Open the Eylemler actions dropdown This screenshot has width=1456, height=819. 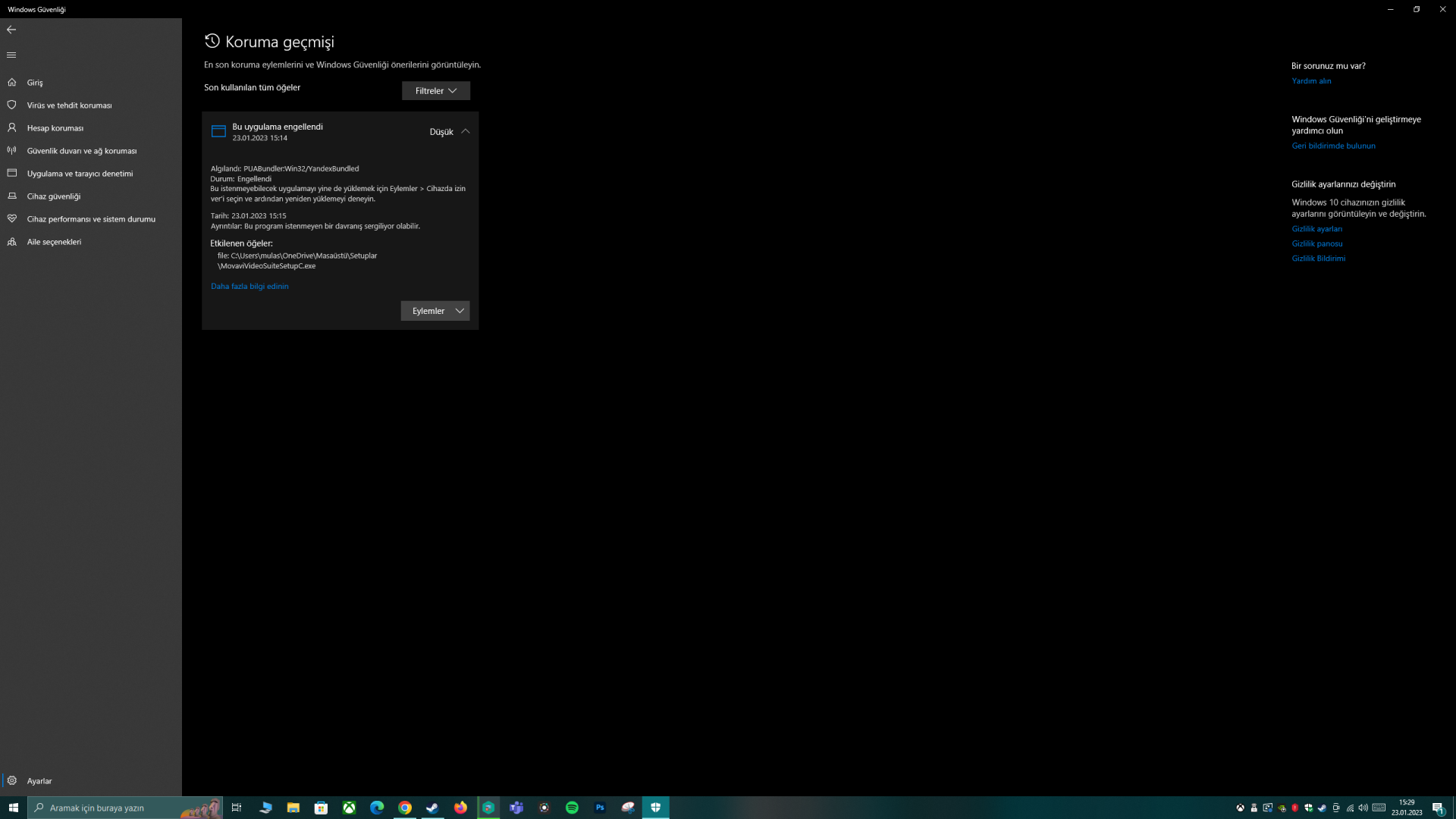click(x=435, y=311)
